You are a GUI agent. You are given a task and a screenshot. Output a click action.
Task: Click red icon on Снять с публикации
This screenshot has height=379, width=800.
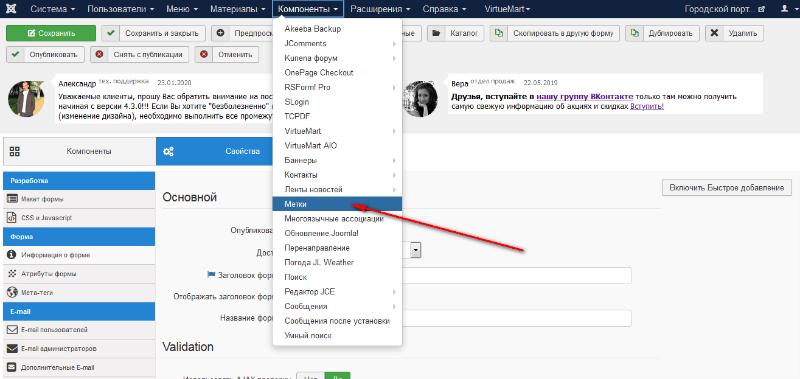(x=99, y=54)
